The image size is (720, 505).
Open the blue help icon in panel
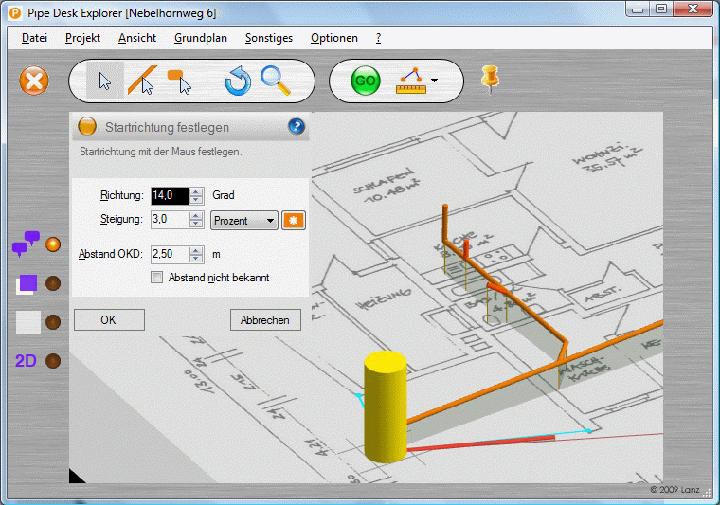coord(296,127)
